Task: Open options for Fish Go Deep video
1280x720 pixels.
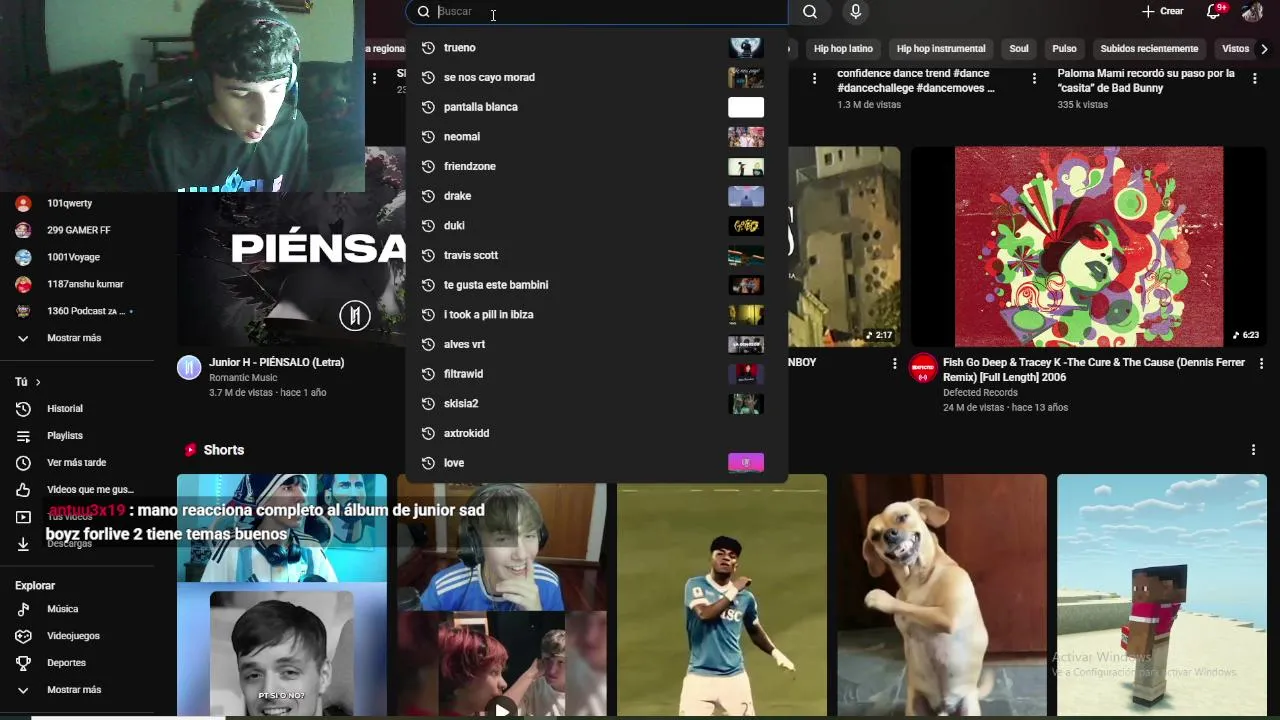Action: [x=1261, y=364]
